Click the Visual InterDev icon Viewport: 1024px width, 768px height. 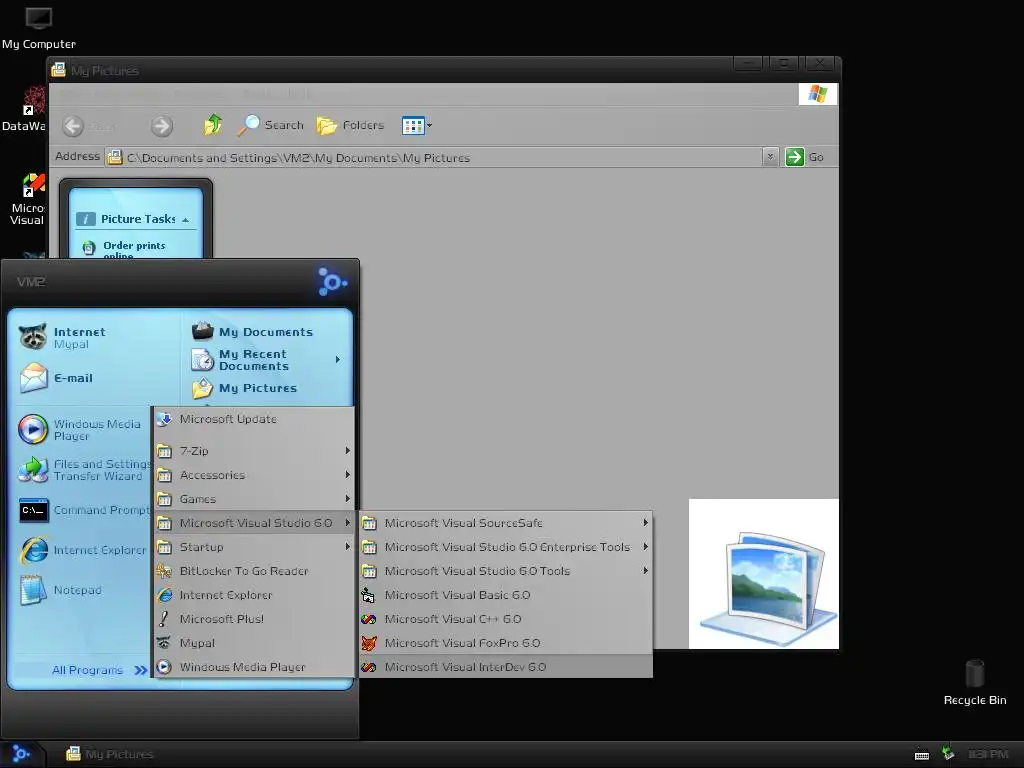click(x=369, y=667)
